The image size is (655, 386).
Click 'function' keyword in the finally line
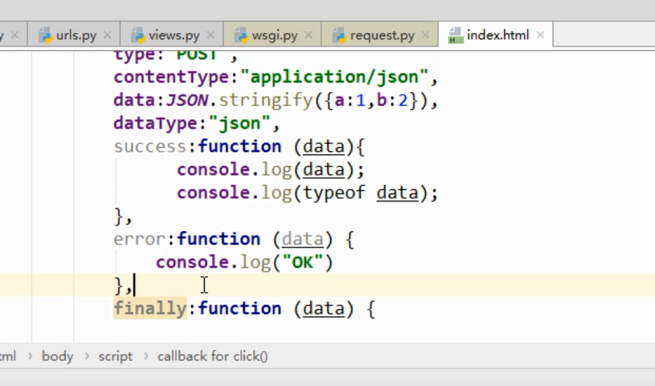click(x=240, y=309)
